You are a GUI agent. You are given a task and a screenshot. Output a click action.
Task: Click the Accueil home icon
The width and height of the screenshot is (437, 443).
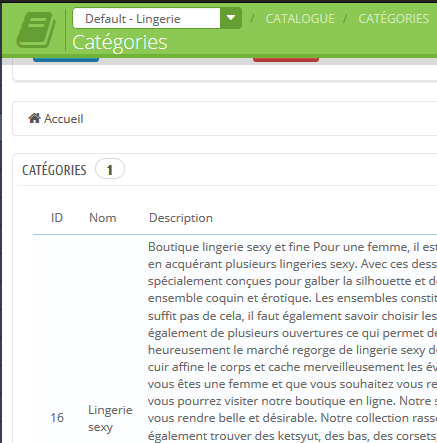[34, 118]
